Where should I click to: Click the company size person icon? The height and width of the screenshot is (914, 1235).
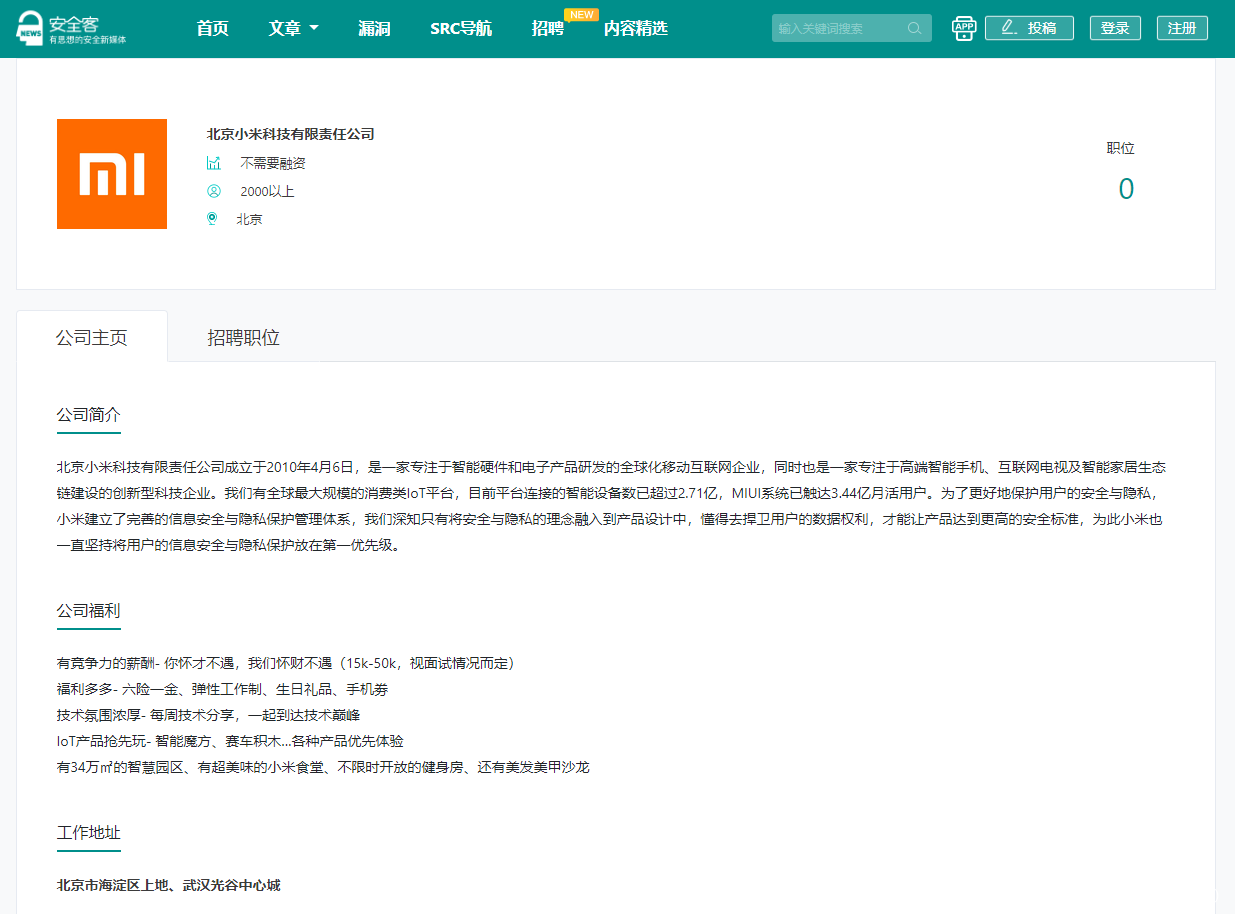click(x=213, y=191)
